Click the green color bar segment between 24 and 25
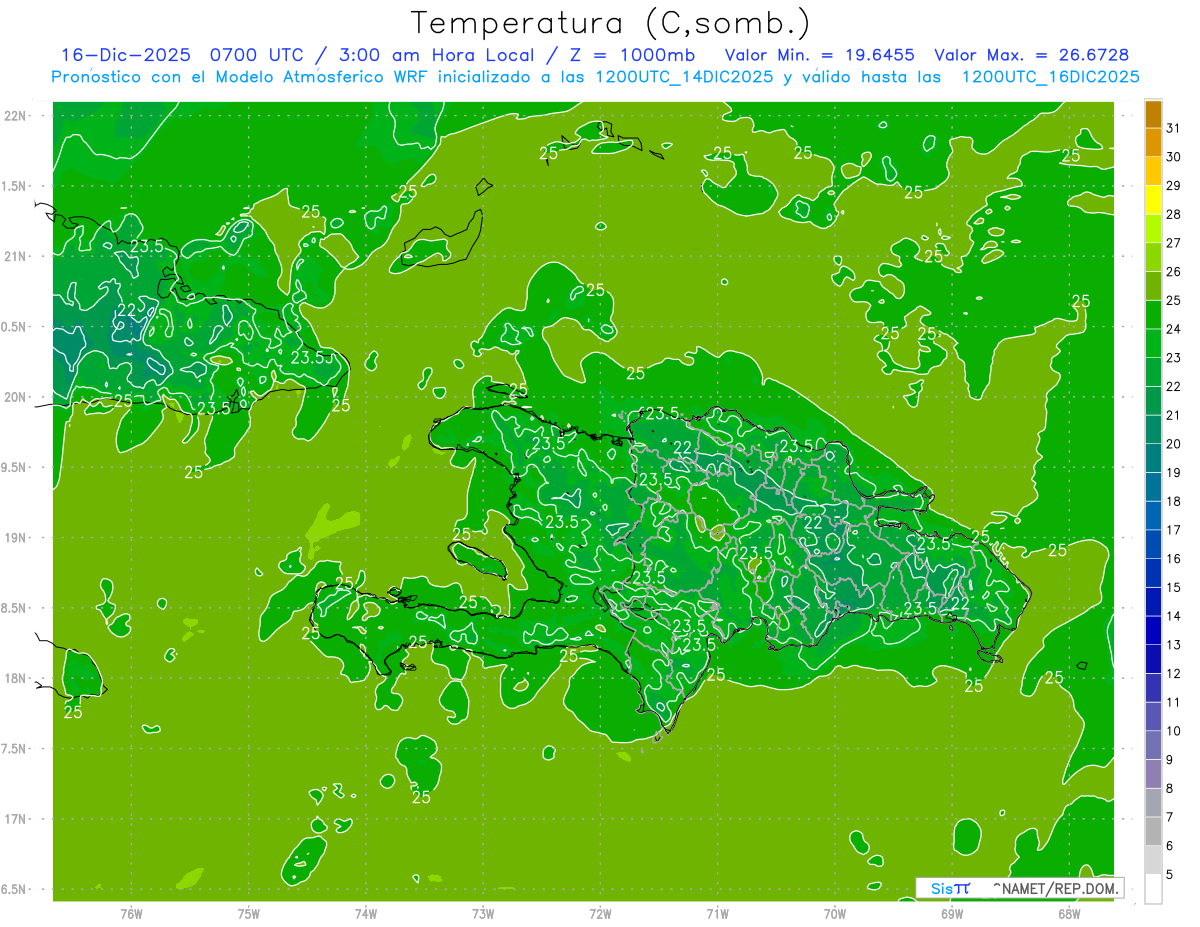The width and height of the screenshot is (1200, 927). click(x=1153, y=315)
